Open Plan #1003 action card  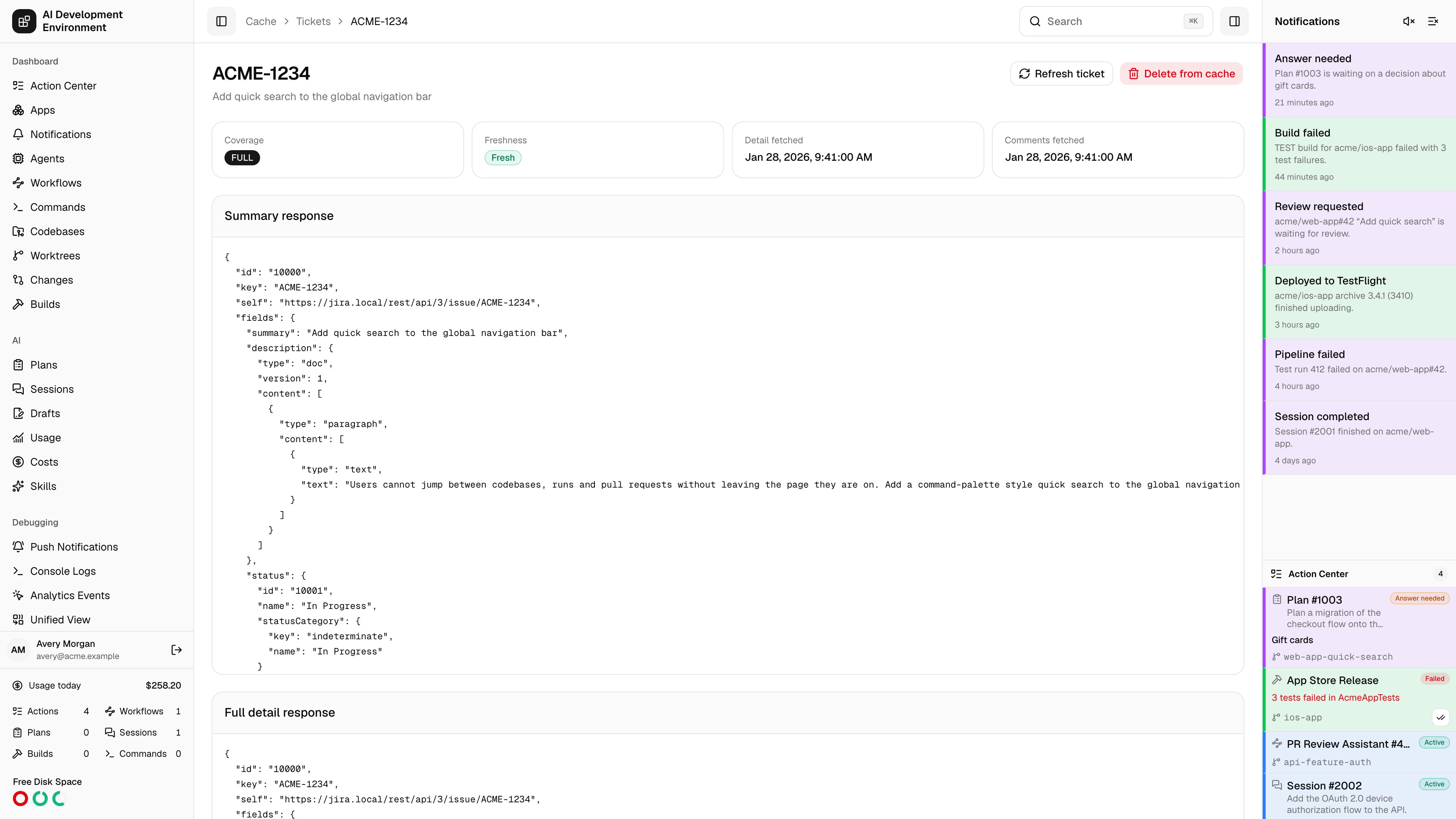point(1359,628)
